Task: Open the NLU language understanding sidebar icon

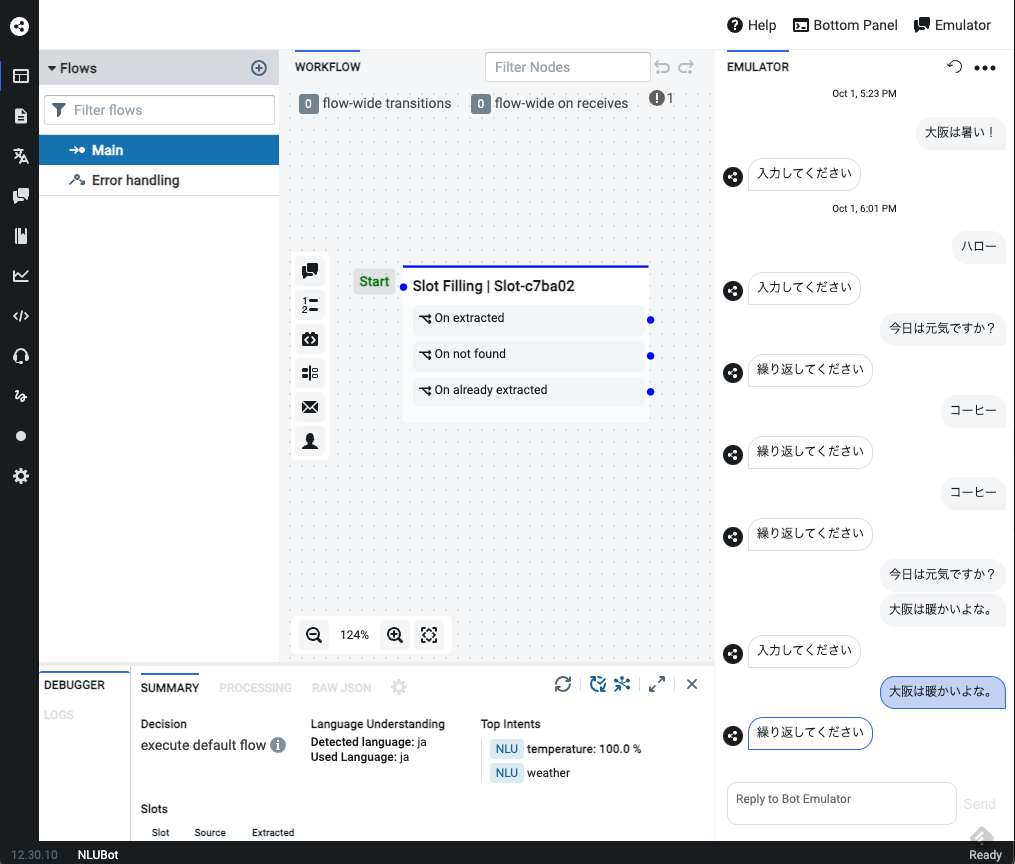Action: coord(20,156)
